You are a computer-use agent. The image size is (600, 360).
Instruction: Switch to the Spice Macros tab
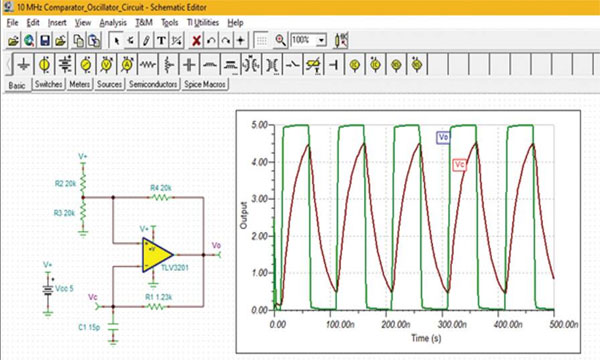click(x=205, y=84)
